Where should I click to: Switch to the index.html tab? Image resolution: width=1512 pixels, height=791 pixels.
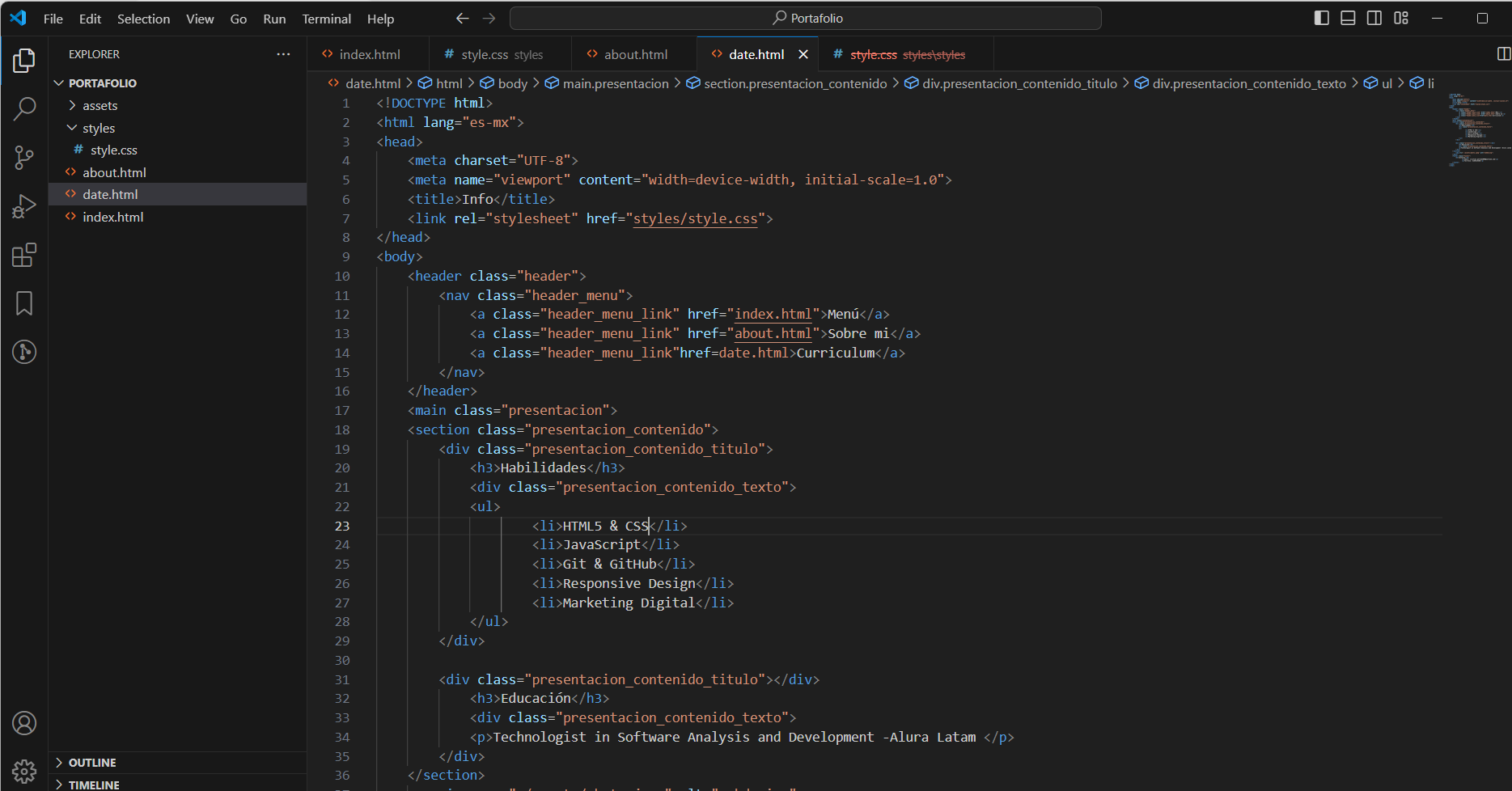coord(368,54)
